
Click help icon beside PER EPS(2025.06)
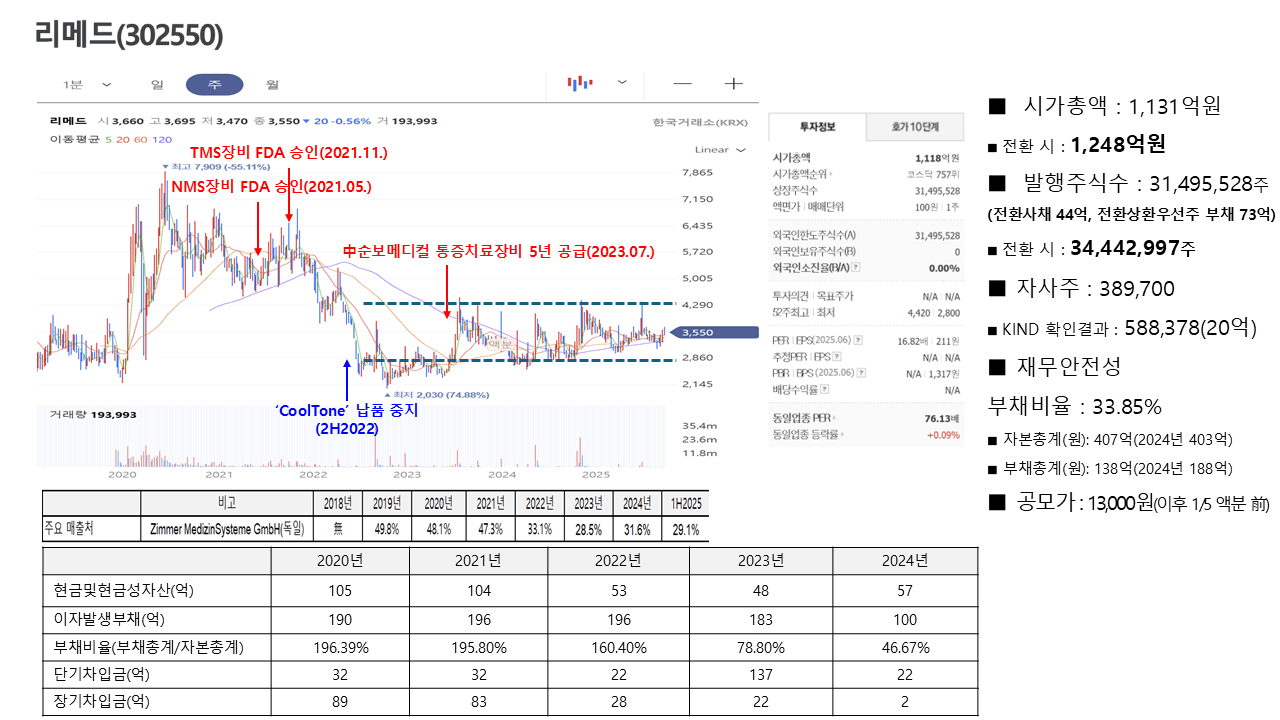[x=858, y=341]
